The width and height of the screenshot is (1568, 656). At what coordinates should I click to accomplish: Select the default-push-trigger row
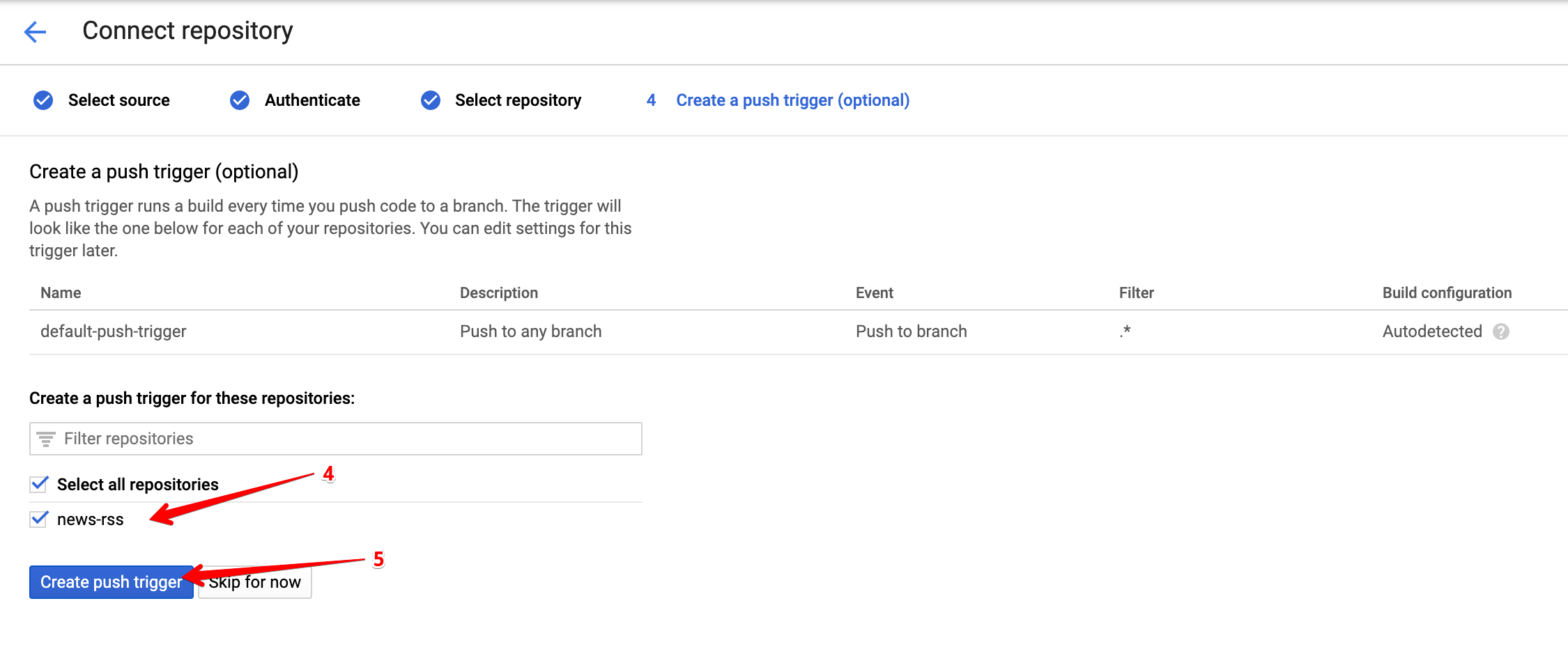tap(114, 331)
